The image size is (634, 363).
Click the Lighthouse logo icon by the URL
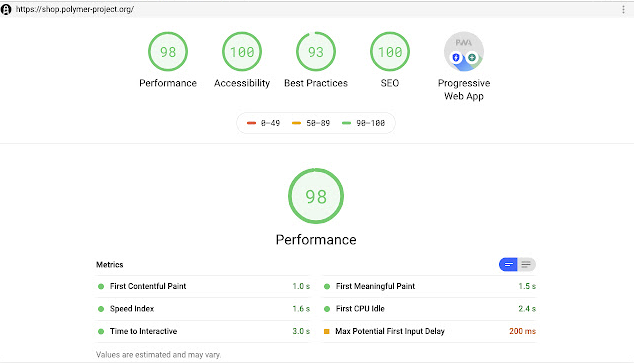point(6,9)
